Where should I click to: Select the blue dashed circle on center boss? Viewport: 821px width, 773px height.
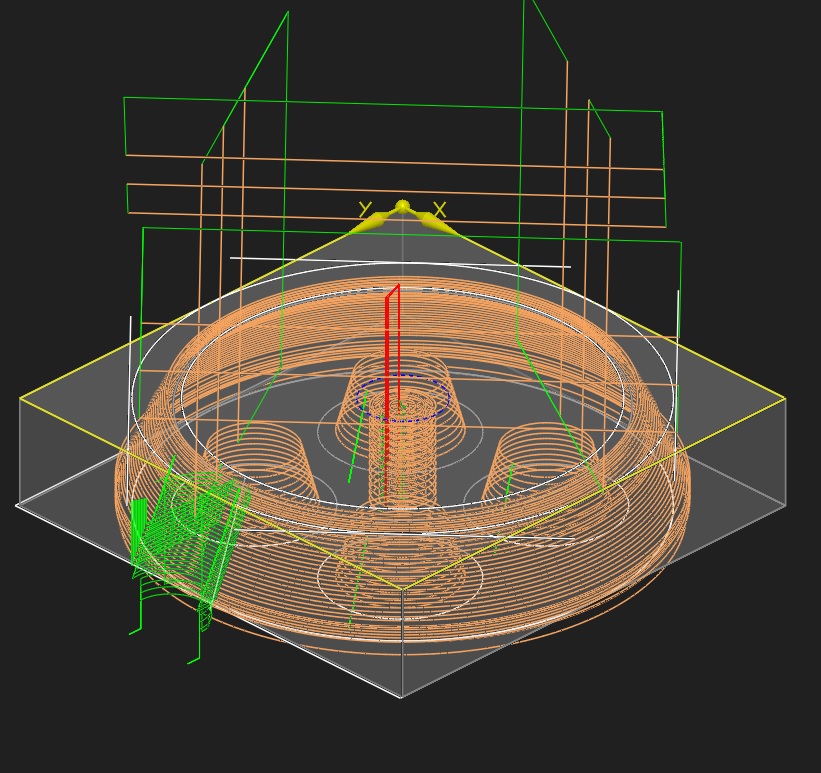tap(403, 398)
